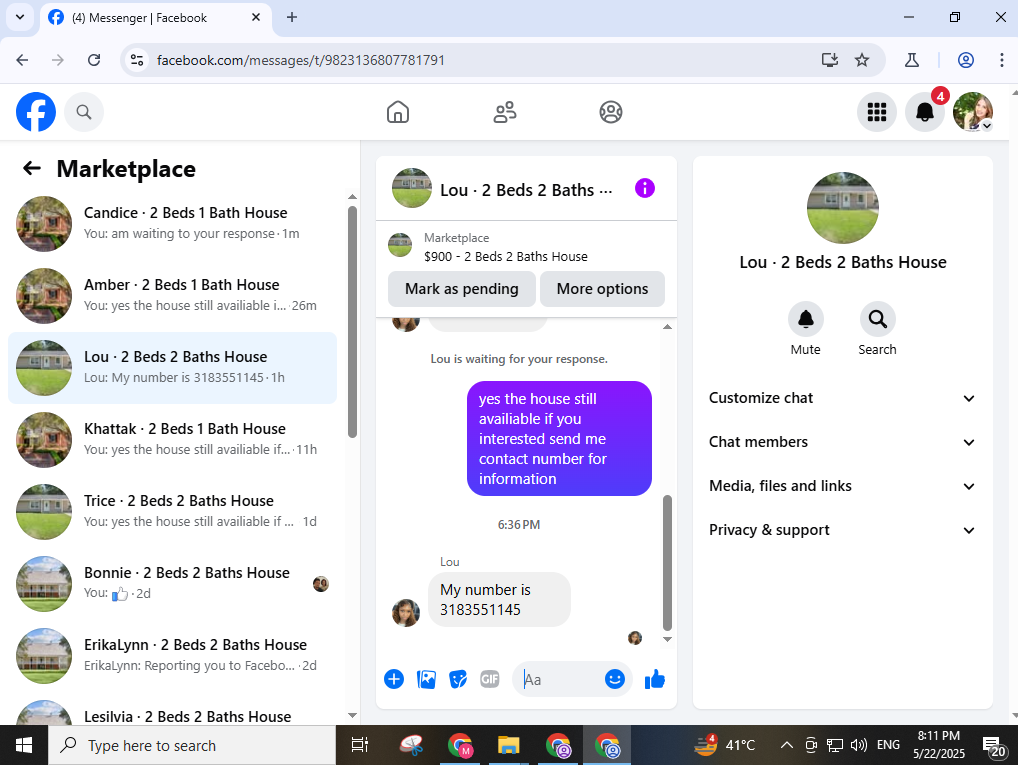This screenshot has width=1018, height=765.
Task: Open a new browser tab
Action: coord(292,18)
